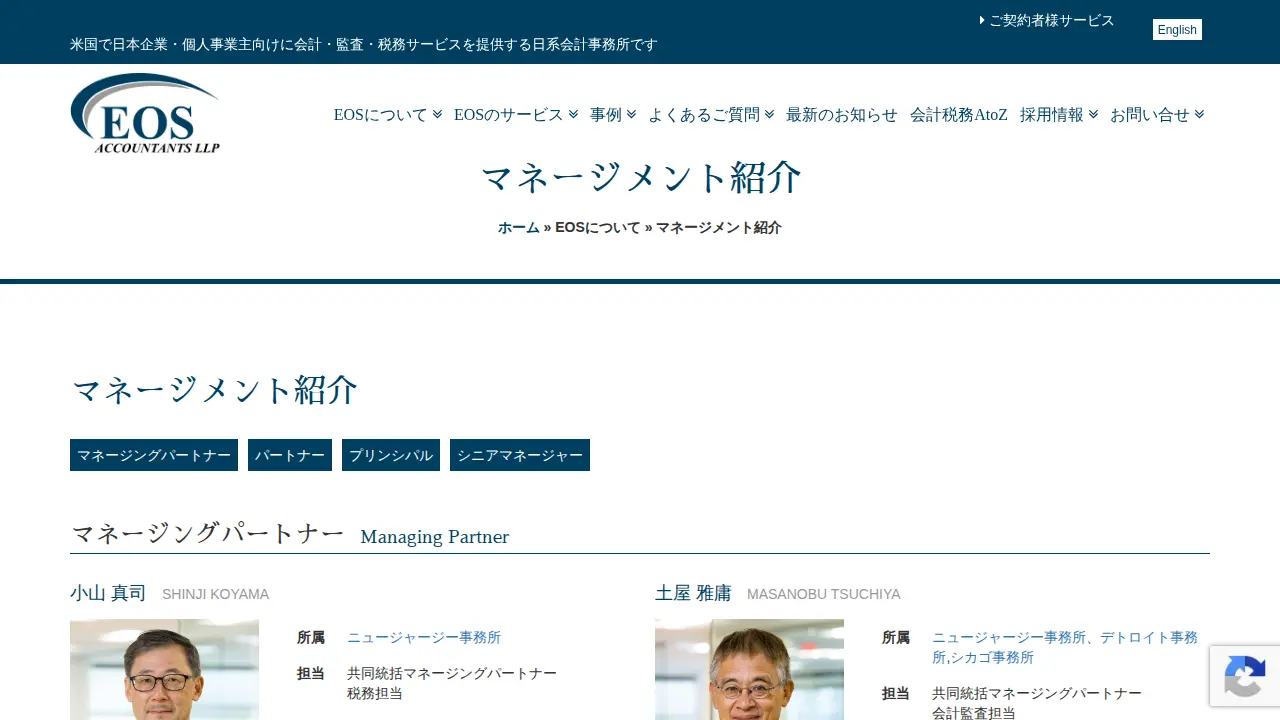Switch language with the English button
This screenshot has width=1280, height=720.
click(x=1177, y=30)
